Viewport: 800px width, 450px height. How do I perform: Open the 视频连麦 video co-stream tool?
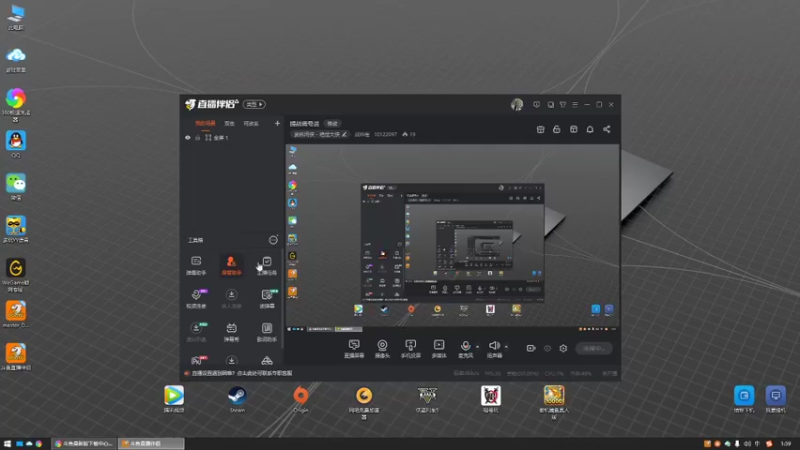pos(196,298)
